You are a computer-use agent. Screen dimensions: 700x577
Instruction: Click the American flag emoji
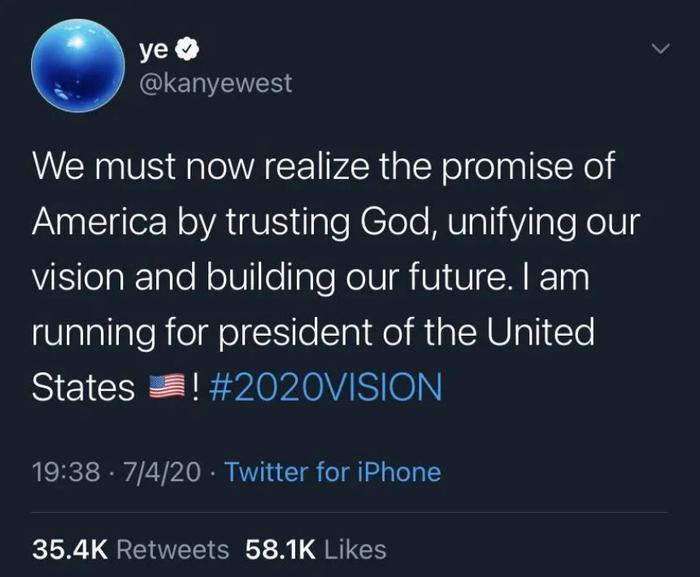coord(166,386)
